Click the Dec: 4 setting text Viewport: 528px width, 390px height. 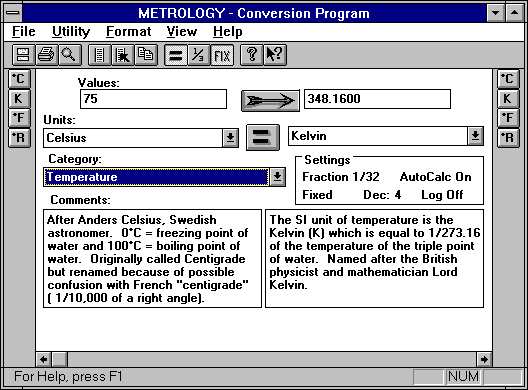[x=382, y=195]
